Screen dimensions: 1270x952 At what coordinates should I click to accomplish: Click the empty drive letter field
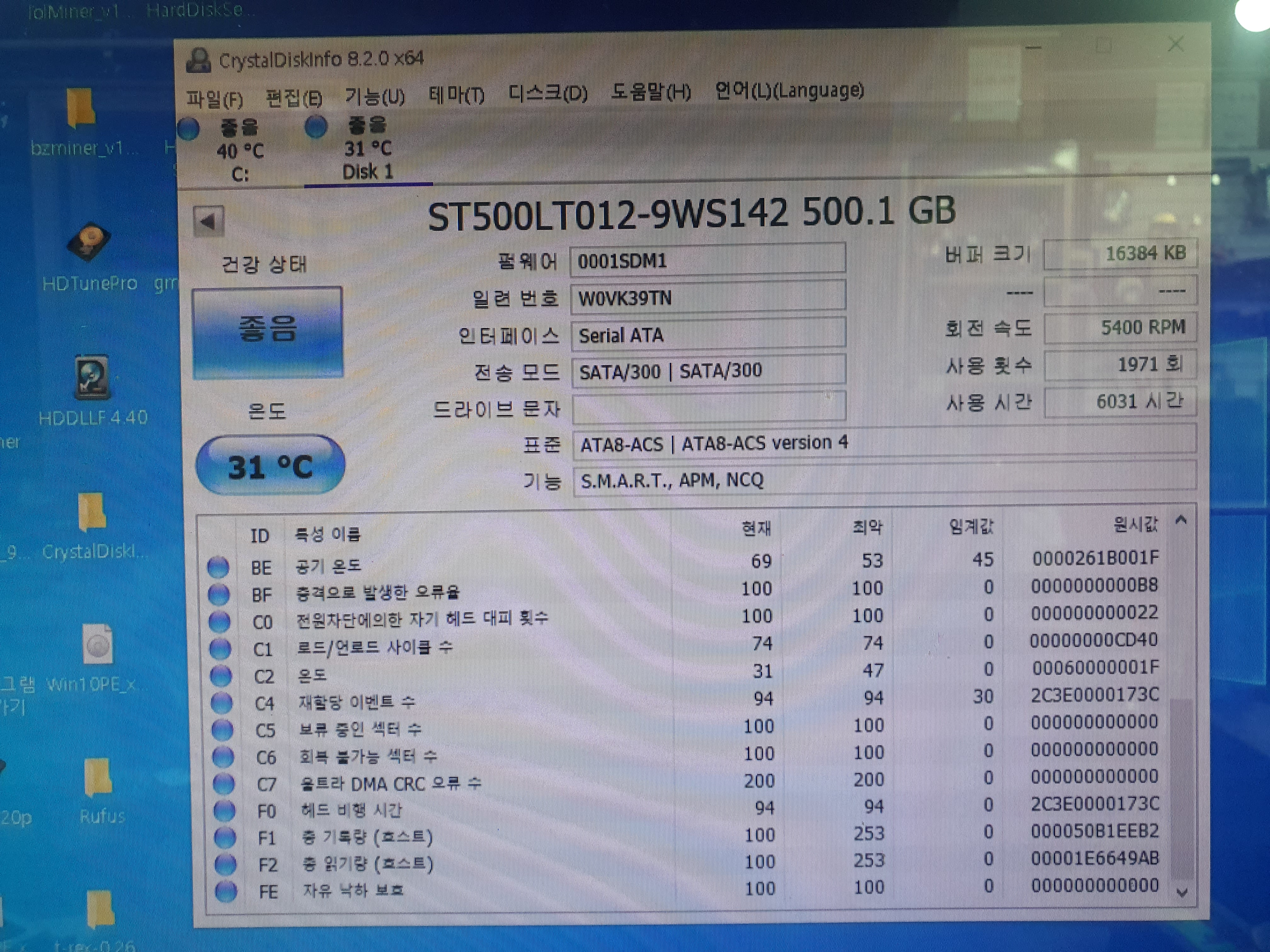(x=709, y=407)
